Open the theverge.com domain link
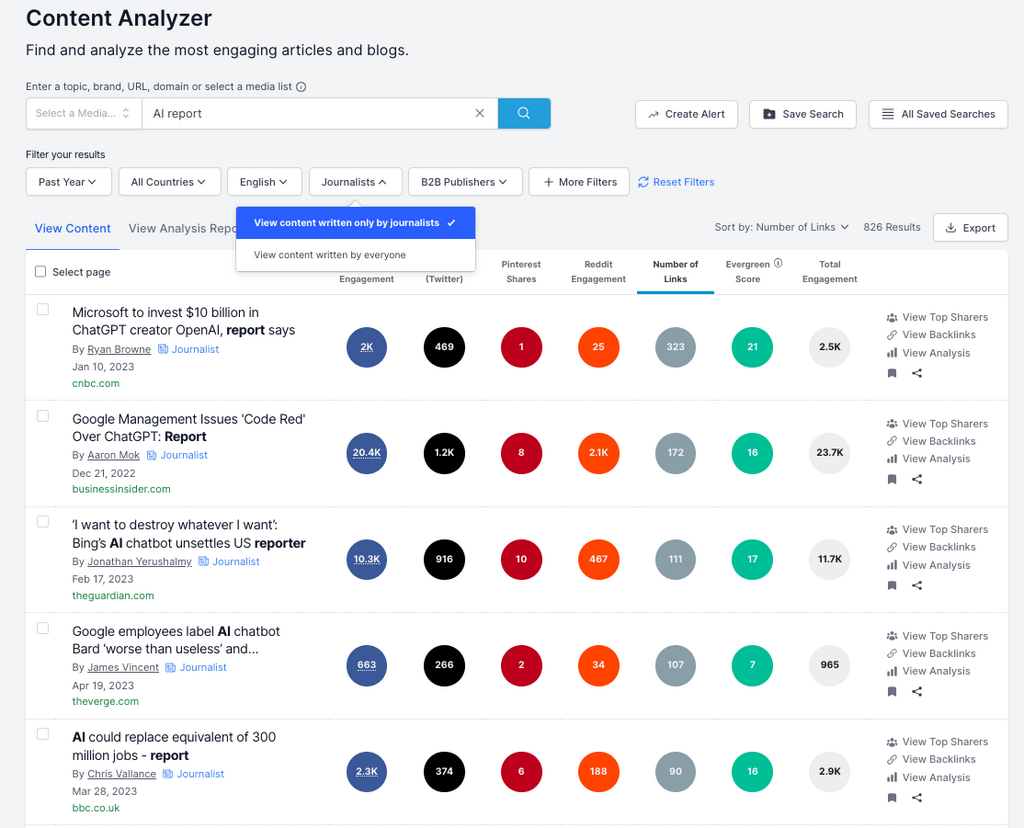This screenshot has height=828, width=1024. click(105, 701)
